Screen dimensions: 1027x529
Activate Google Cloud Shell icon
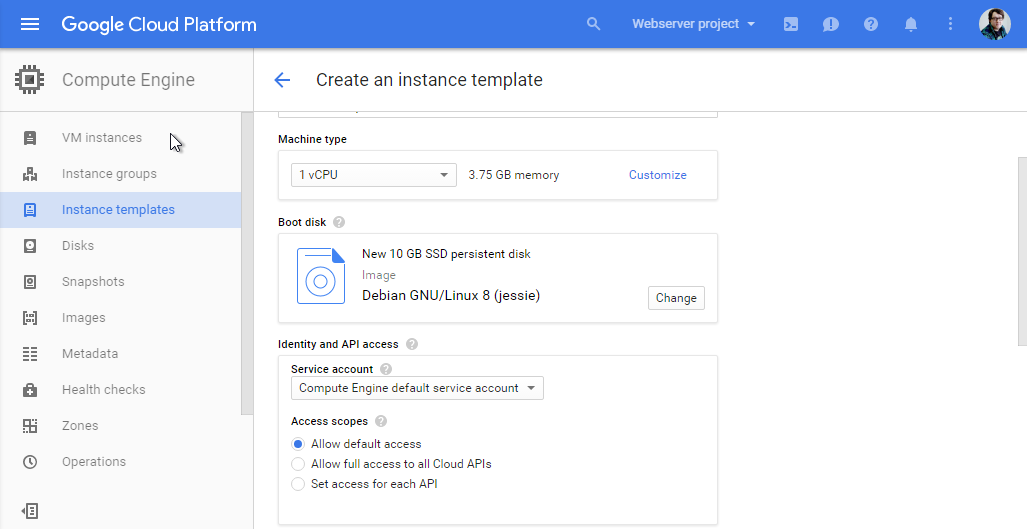(x=791, y=24)
